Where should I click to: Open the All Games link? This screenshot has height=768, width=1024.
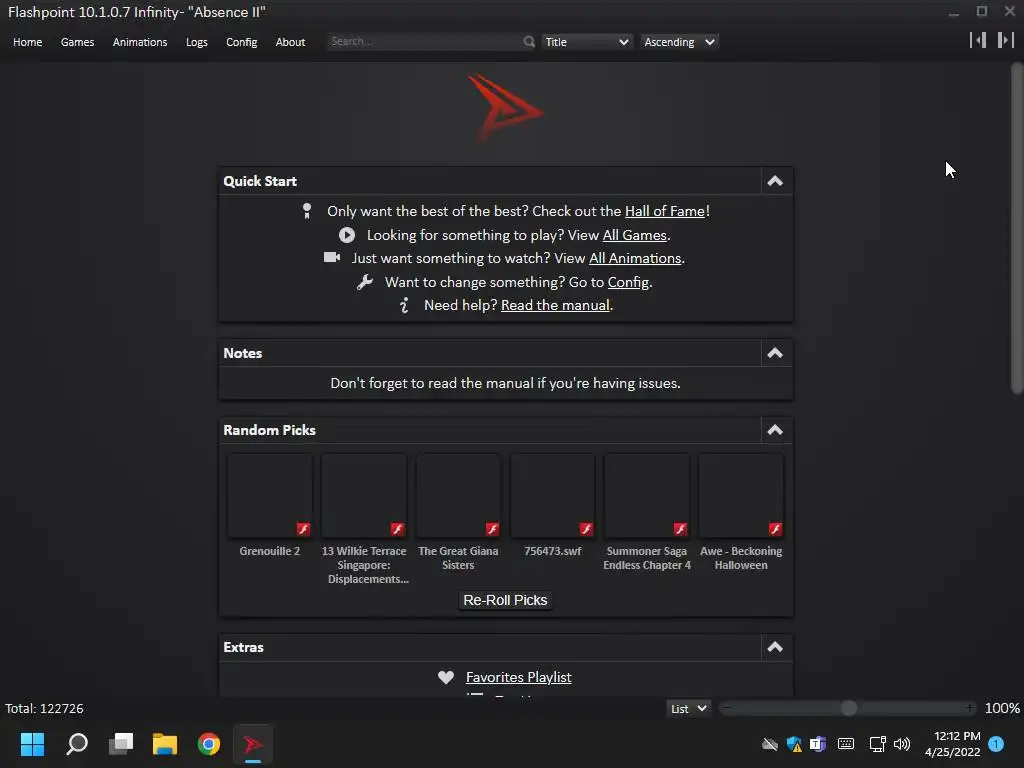click(x=634, y=235)
